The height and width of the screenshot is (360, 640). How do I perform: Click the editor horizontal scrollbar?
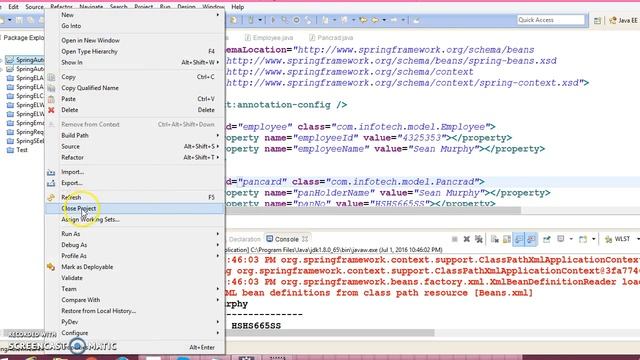tap(373, 211)
